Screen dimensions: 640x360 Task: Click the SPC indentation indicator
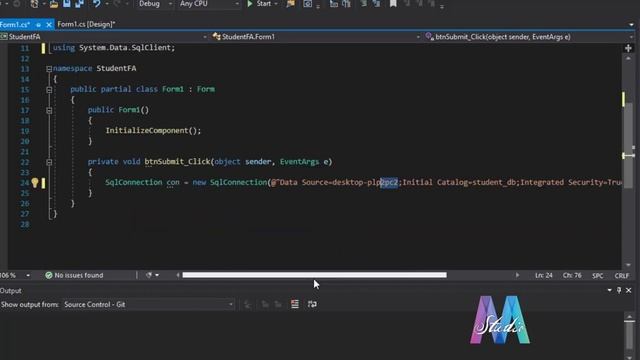pos(598,276)
